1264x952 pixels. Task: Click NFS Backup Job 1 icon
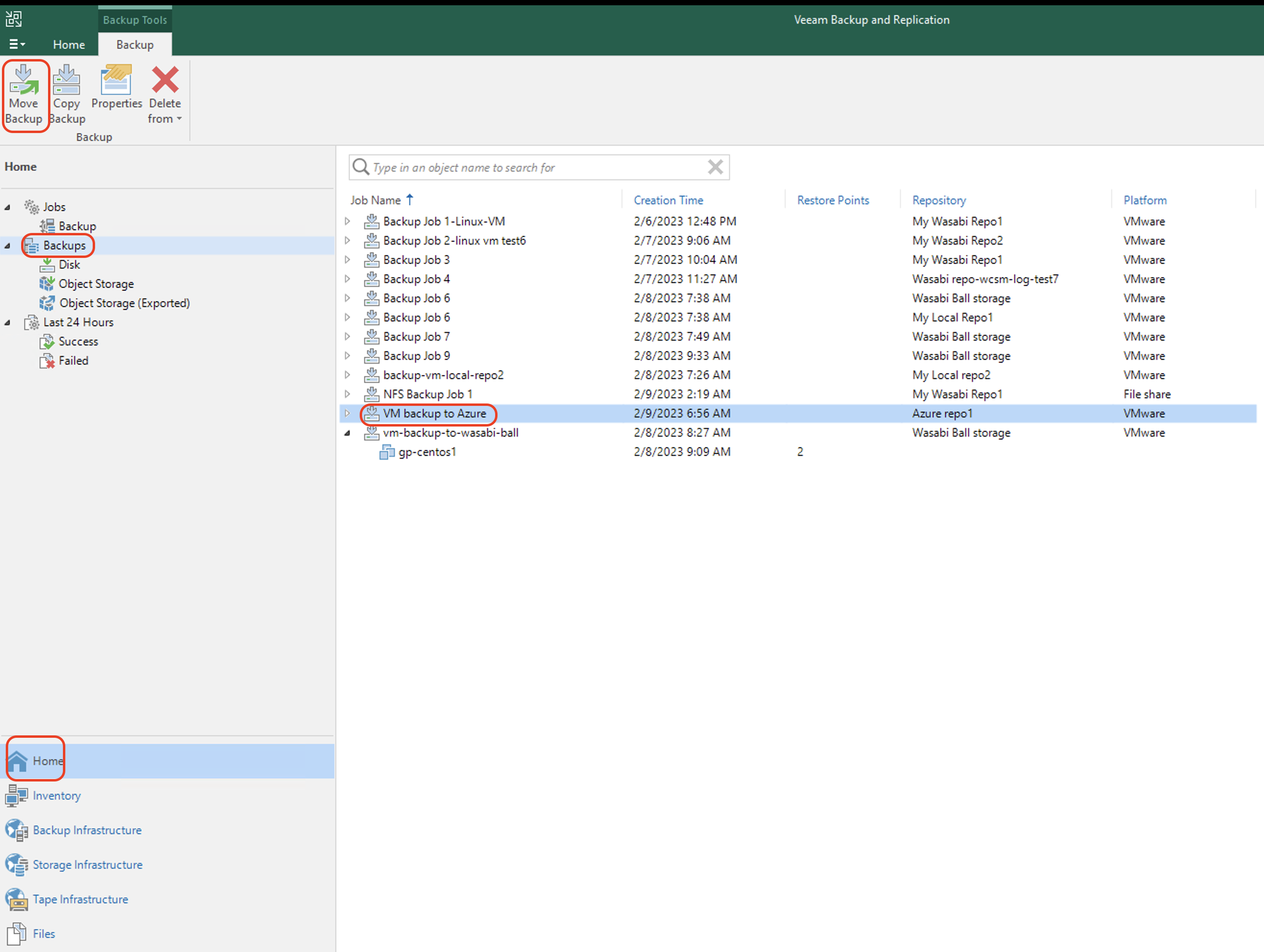tap(371, 394)
